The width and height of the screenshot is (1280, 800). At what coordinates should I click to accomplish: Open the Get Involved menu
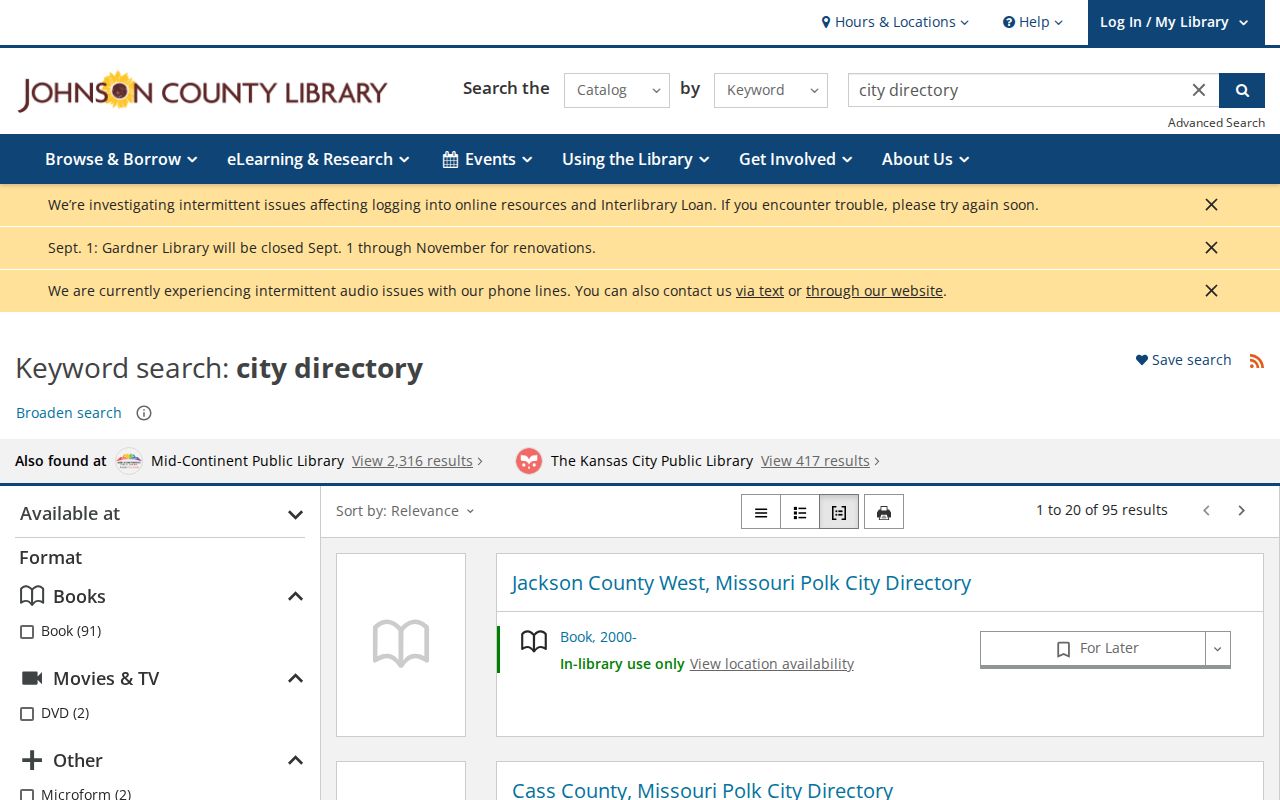point(795,159)
